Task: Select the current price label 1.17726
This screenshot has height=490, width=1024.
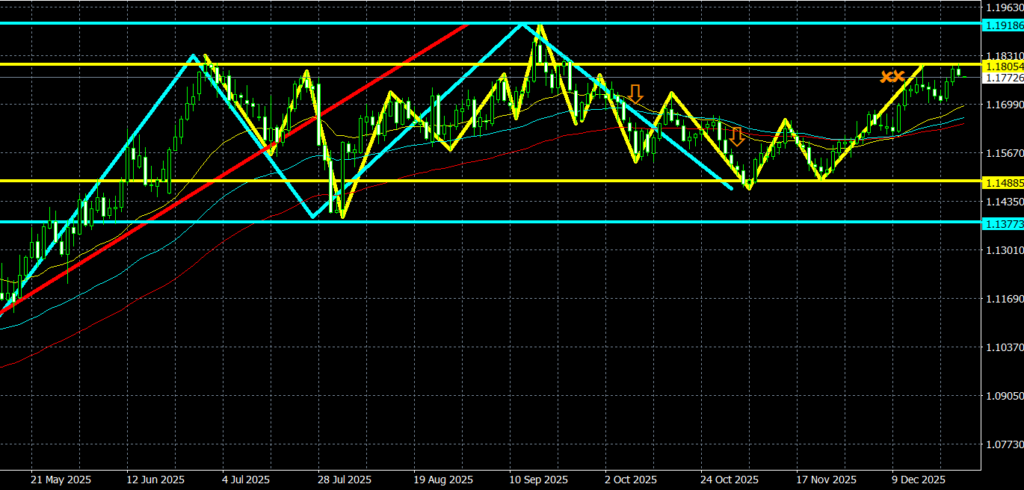Action: [1002, 77]
